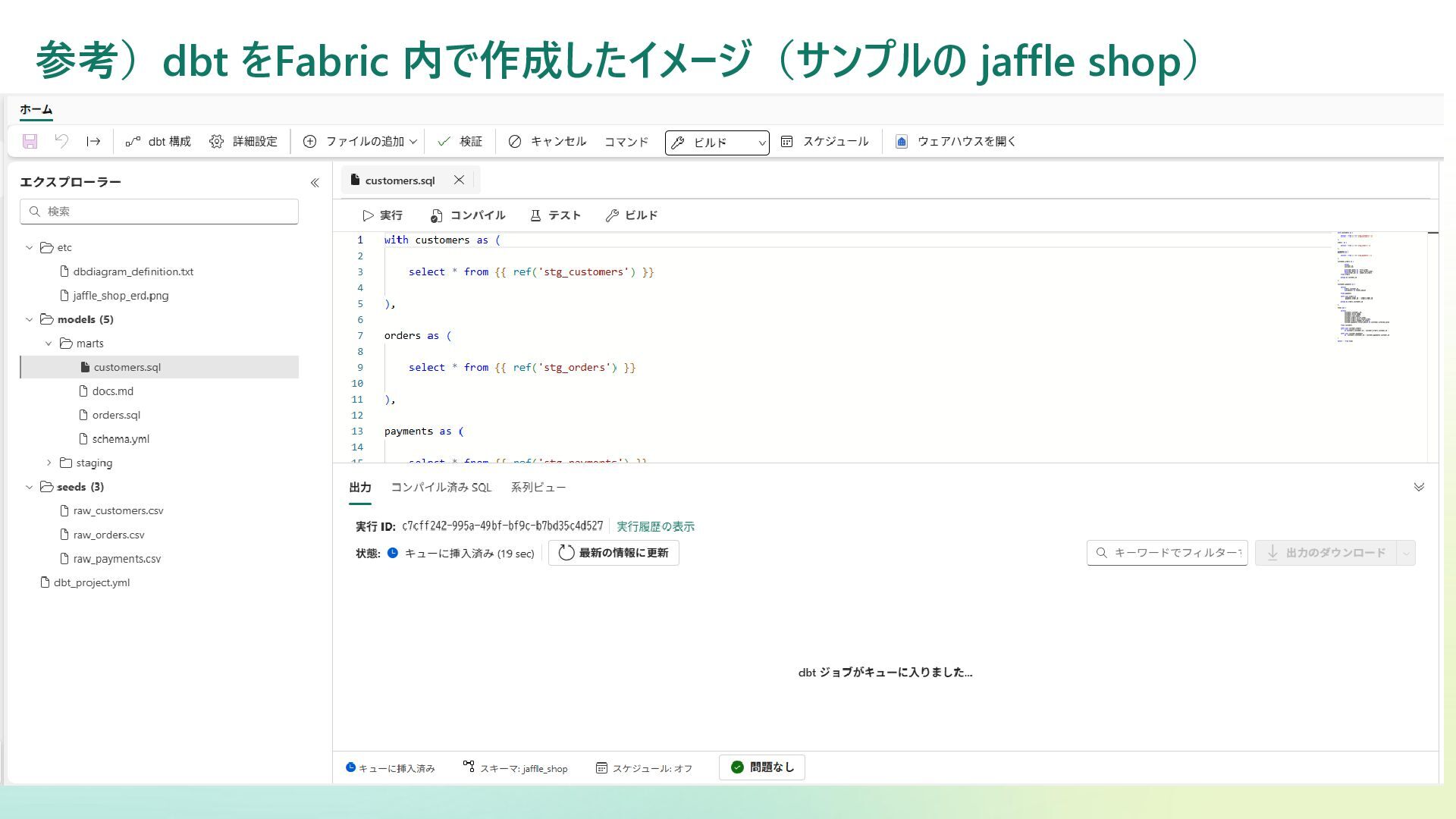This screenshot has width=1456, height=819.
Task: Click the コマンド label in the toolbar
Action: click(x=626, y=142)
